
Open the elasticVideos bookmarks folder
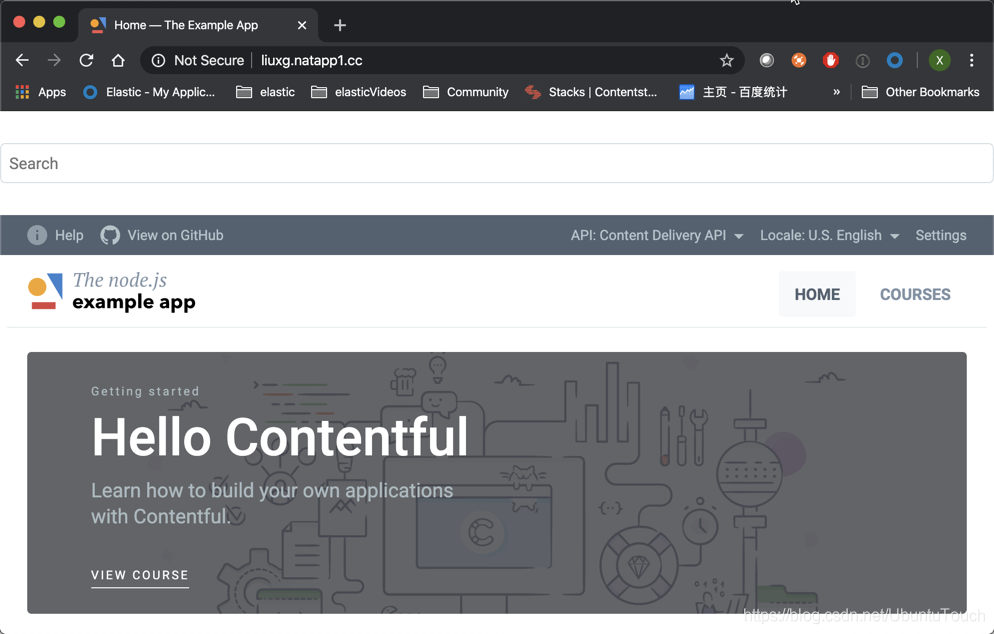click(358, 92)
